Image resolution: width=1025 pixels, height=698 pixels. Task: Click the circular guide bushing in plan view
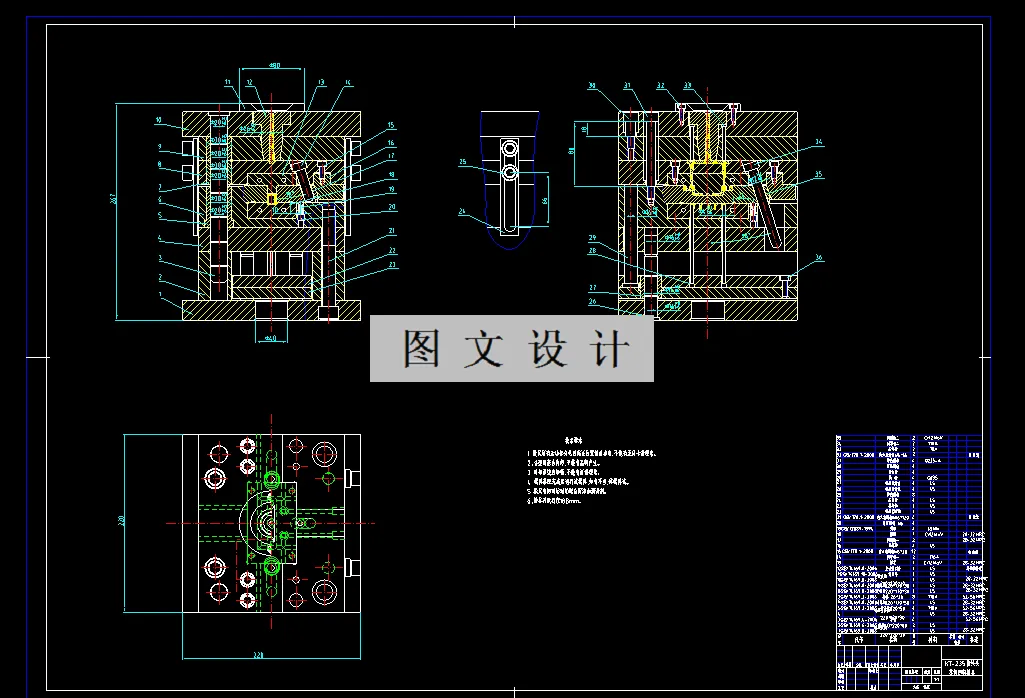click(324, 455)
